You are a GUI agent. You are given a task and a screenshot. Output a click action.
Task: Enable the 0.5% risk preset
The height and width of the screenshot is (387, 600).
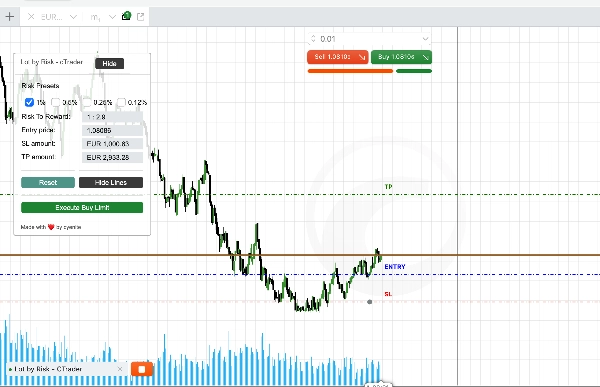tap(56, 102)
